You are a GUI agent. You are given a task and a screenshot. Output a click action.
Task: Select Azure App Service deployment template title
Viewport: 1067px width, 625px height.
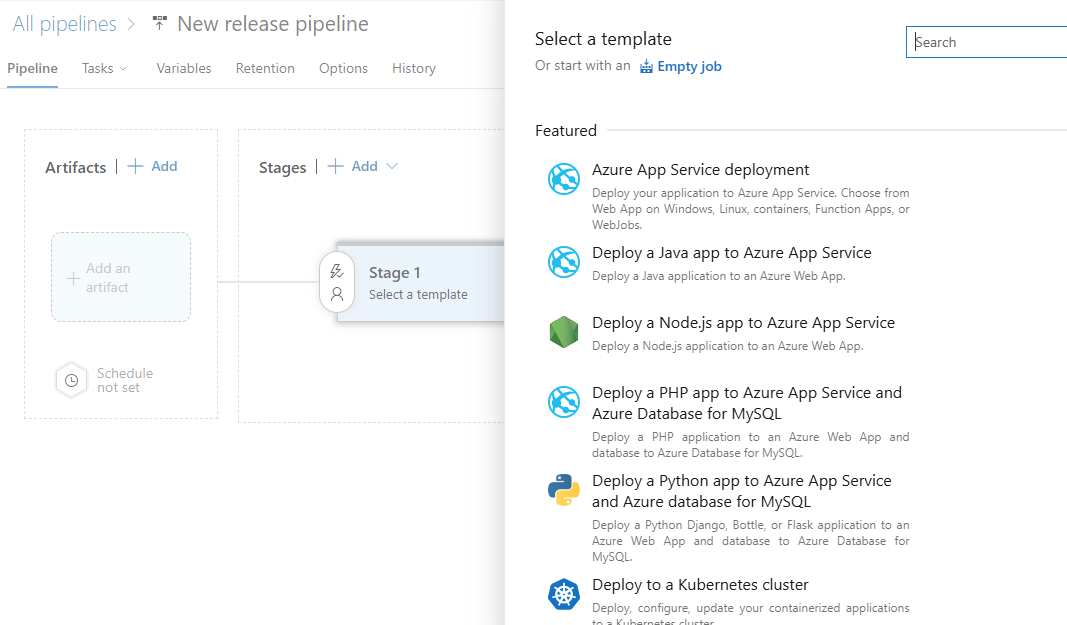pos(700,170)
